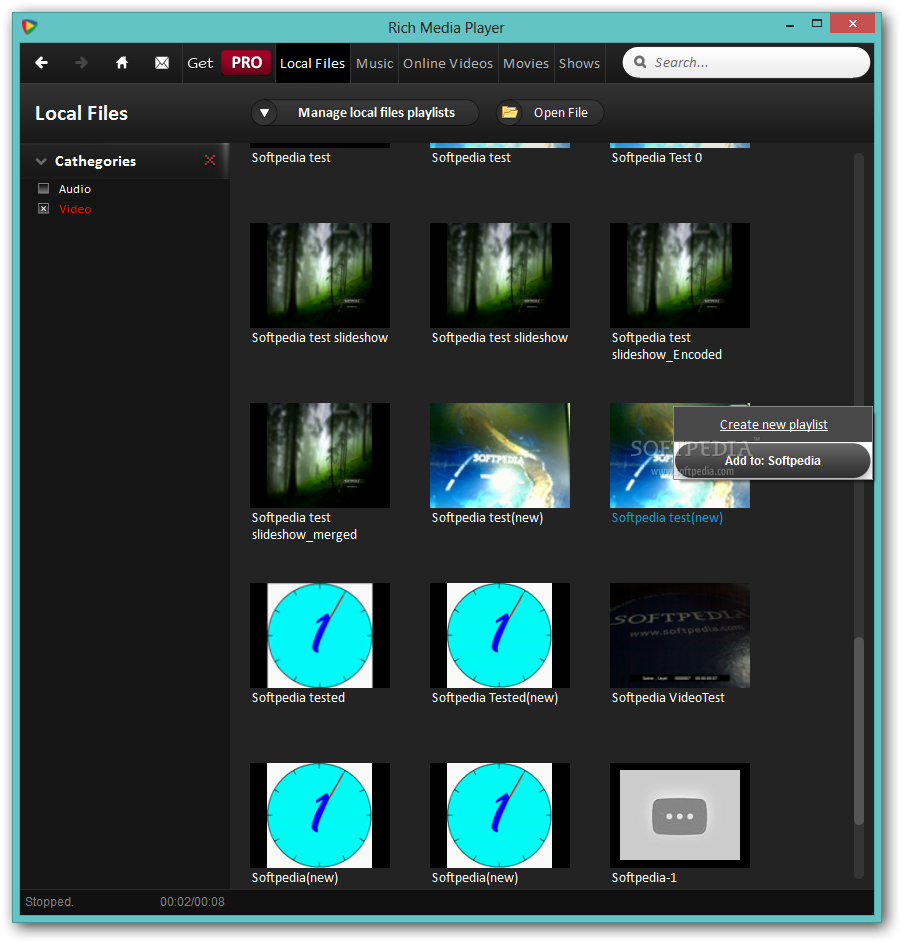Click the 00:02/00:08 playback time
Viewport: 902px width, 943px height.
coord(192,902)
